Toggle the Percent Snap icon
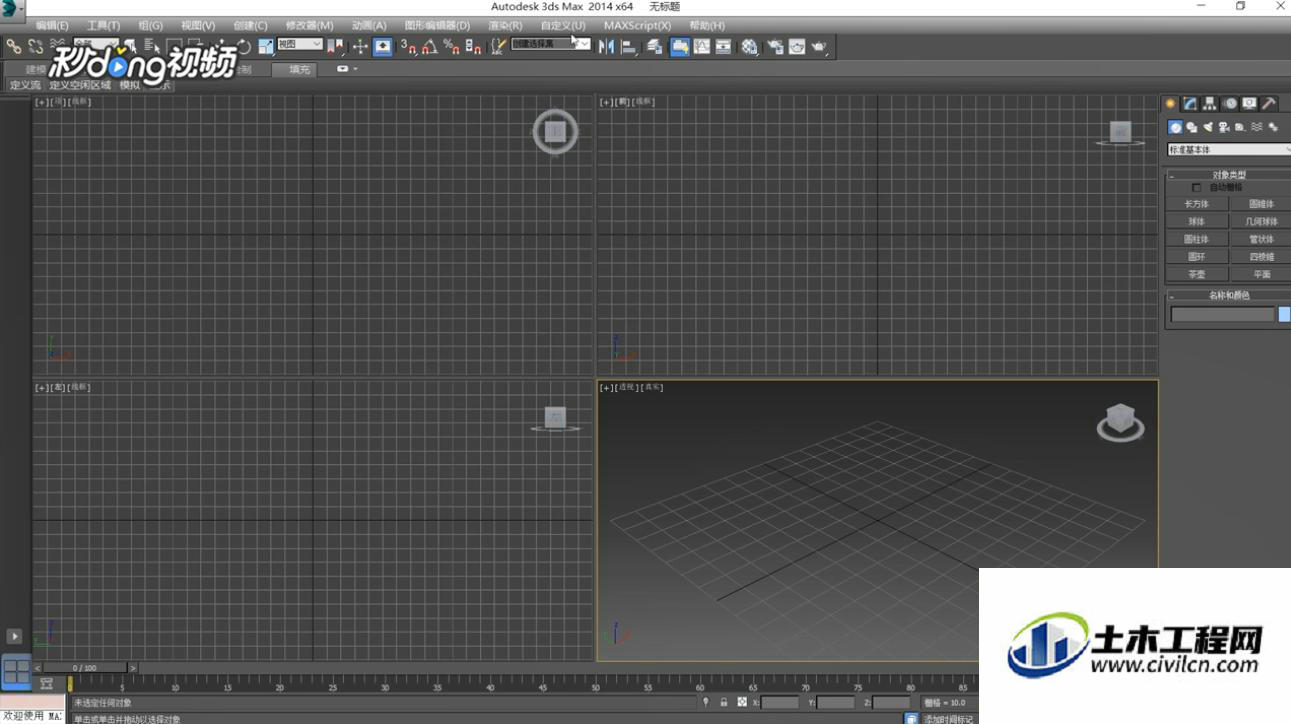 pyautogui.click(x=452, y=46)
